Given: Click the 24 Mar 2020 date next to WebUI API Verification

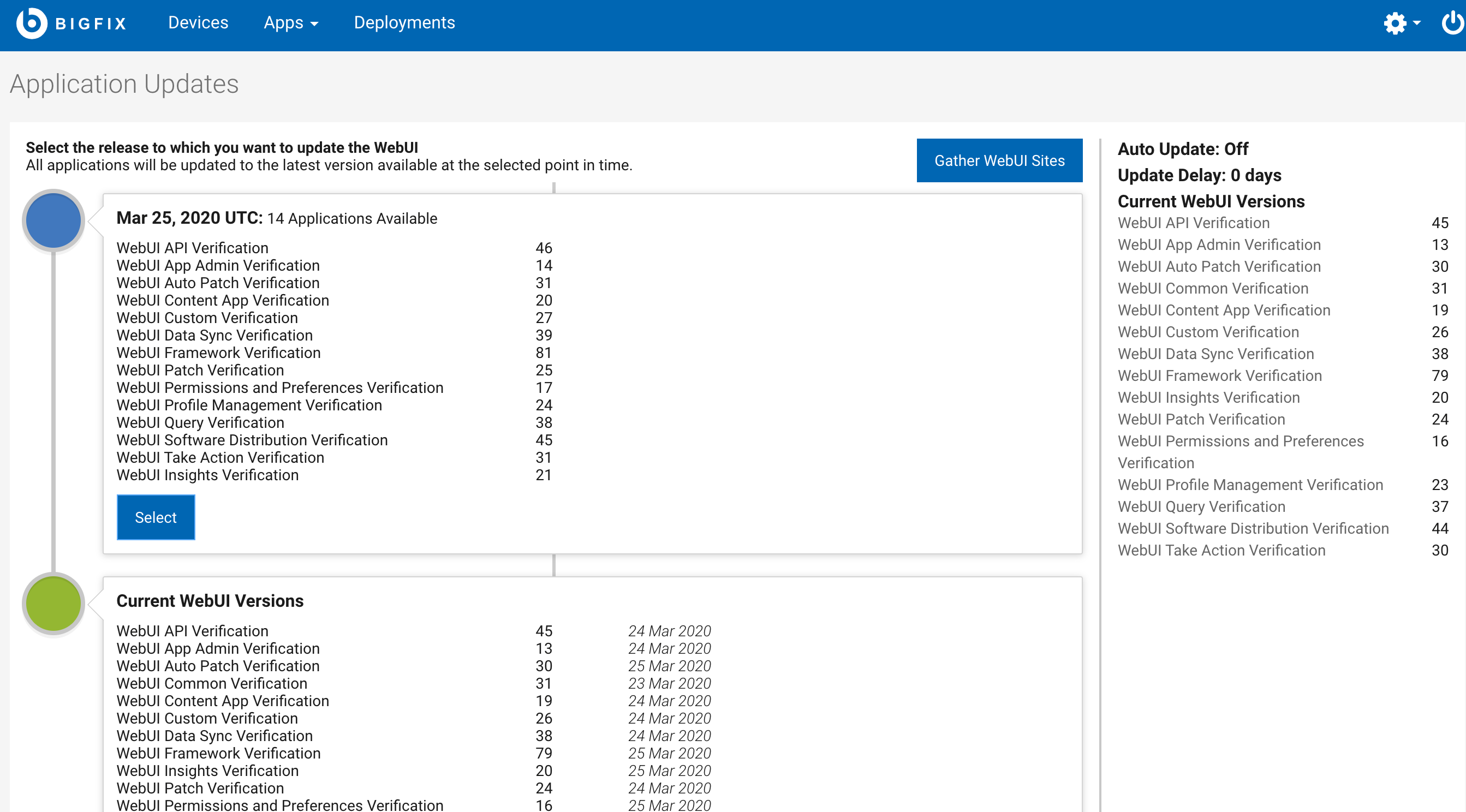Looking at the screenshot, I should 669,630.
